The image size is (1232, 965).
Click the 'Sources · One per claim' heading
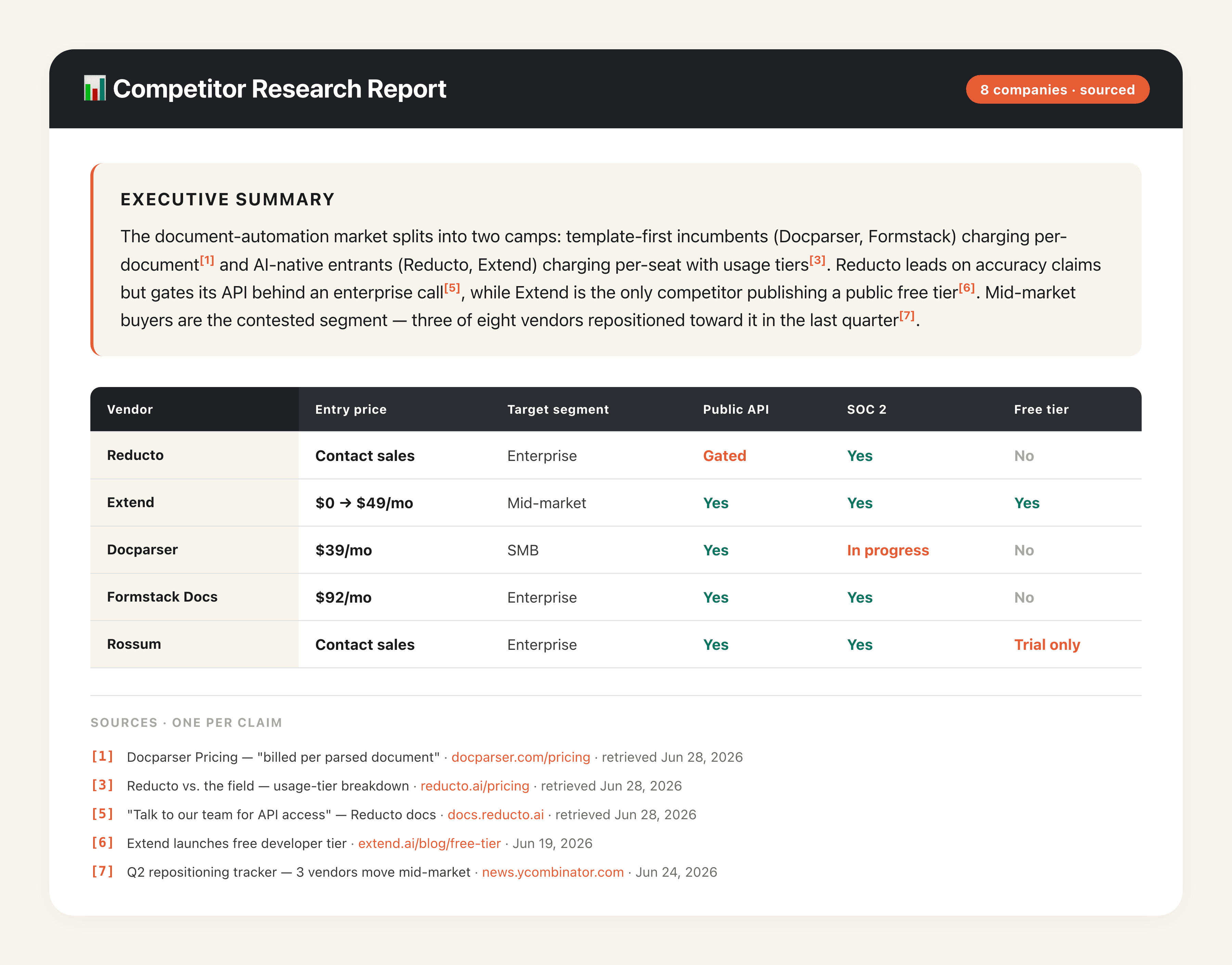pos(186,723)
